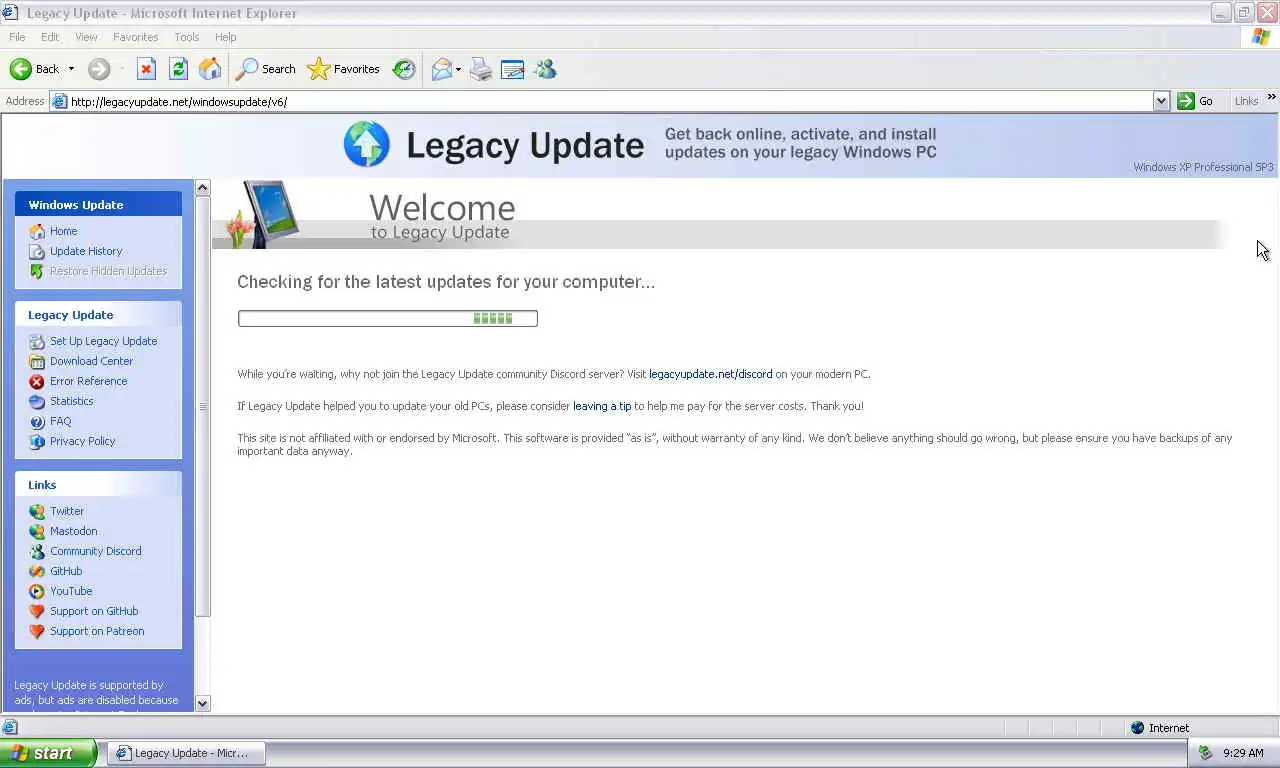Click the YouTube icon in Links

[37, 591]
